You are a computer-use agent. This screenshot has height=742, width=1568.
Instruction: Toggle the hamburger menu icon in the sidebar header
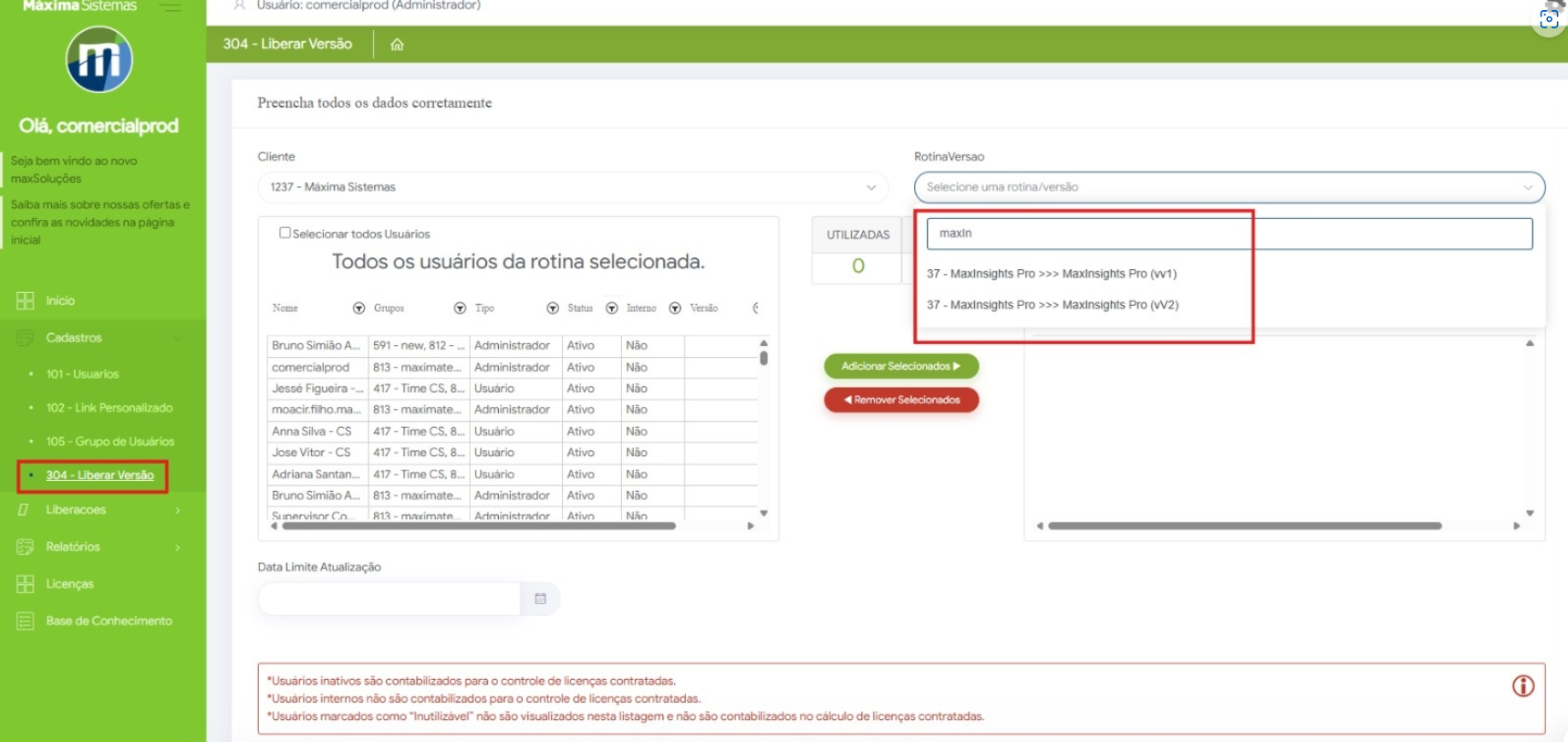tap(170, 6)
